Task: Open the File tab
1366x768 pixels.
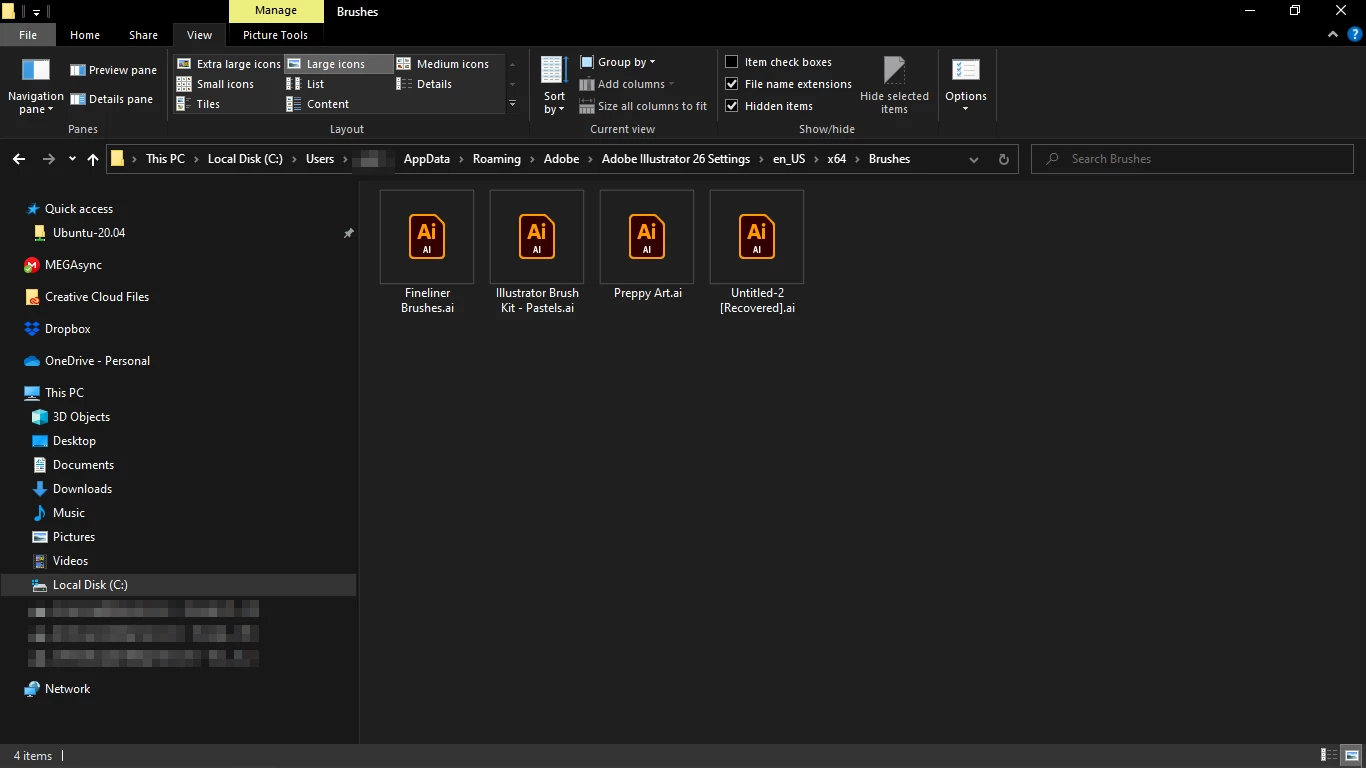Action: pyautogui.click(x=28, y=35)
